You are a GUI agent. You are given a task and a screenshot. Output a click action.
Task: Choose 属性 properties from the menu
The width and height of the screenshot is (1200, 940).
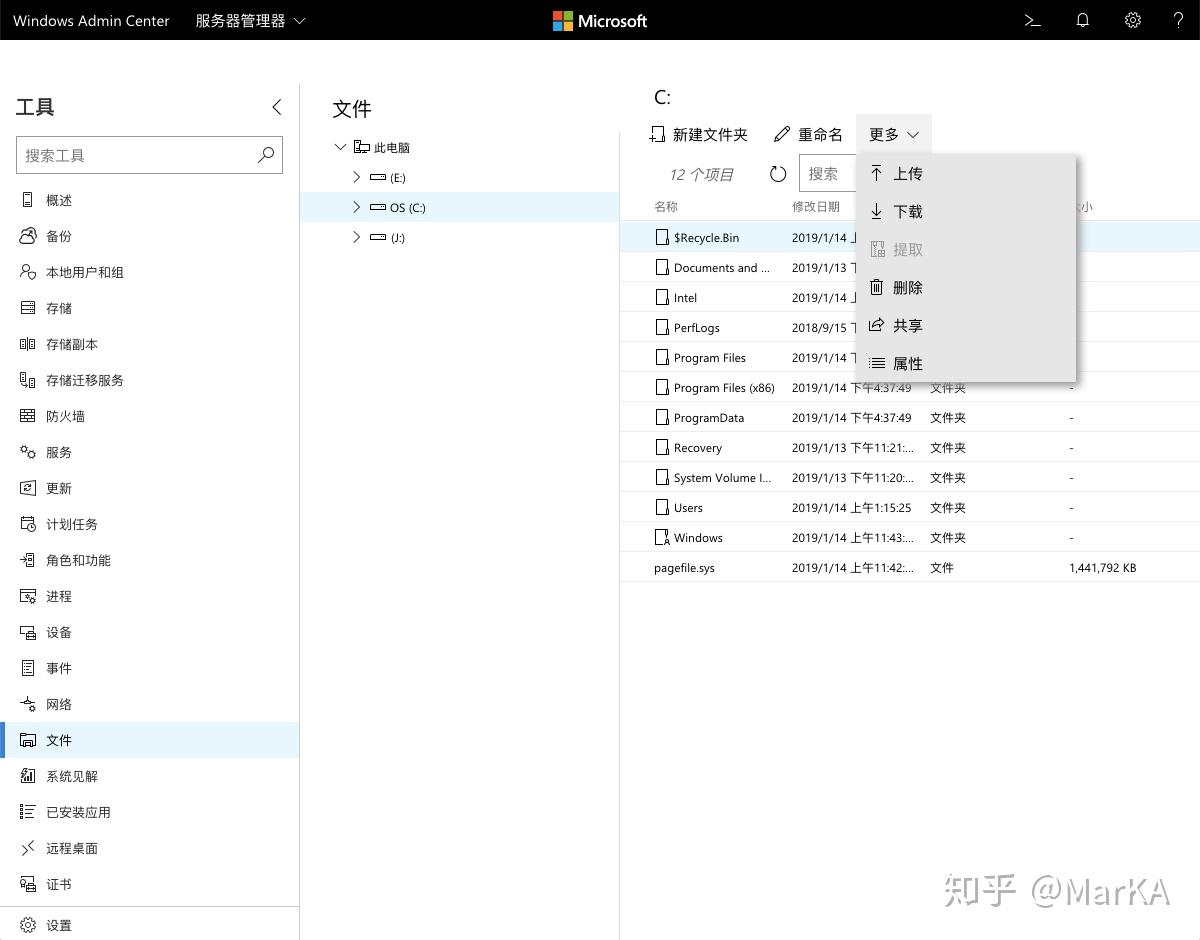tap(966, 364)
